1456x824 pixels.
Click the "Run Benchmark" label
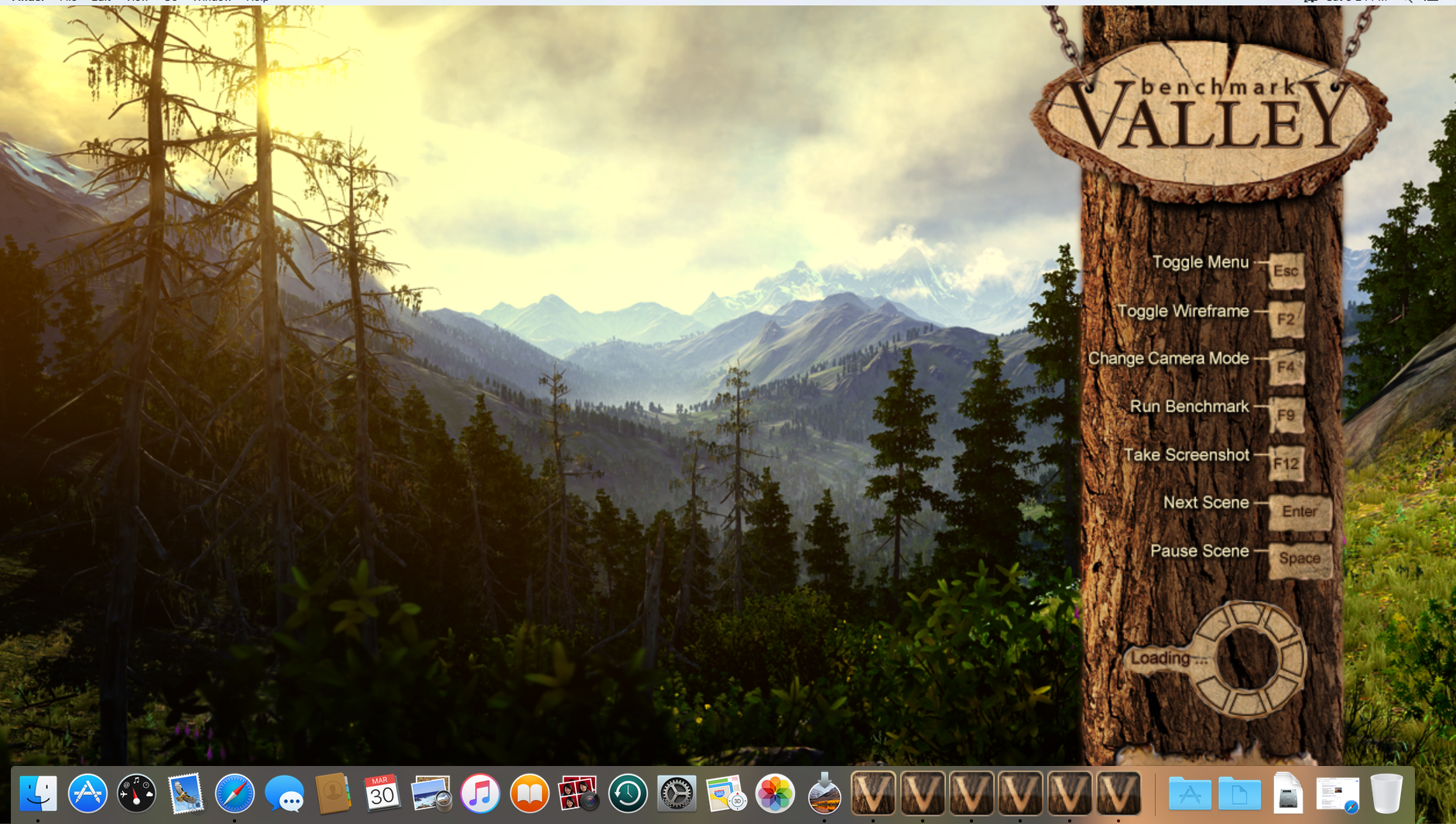click(1189, 406)
